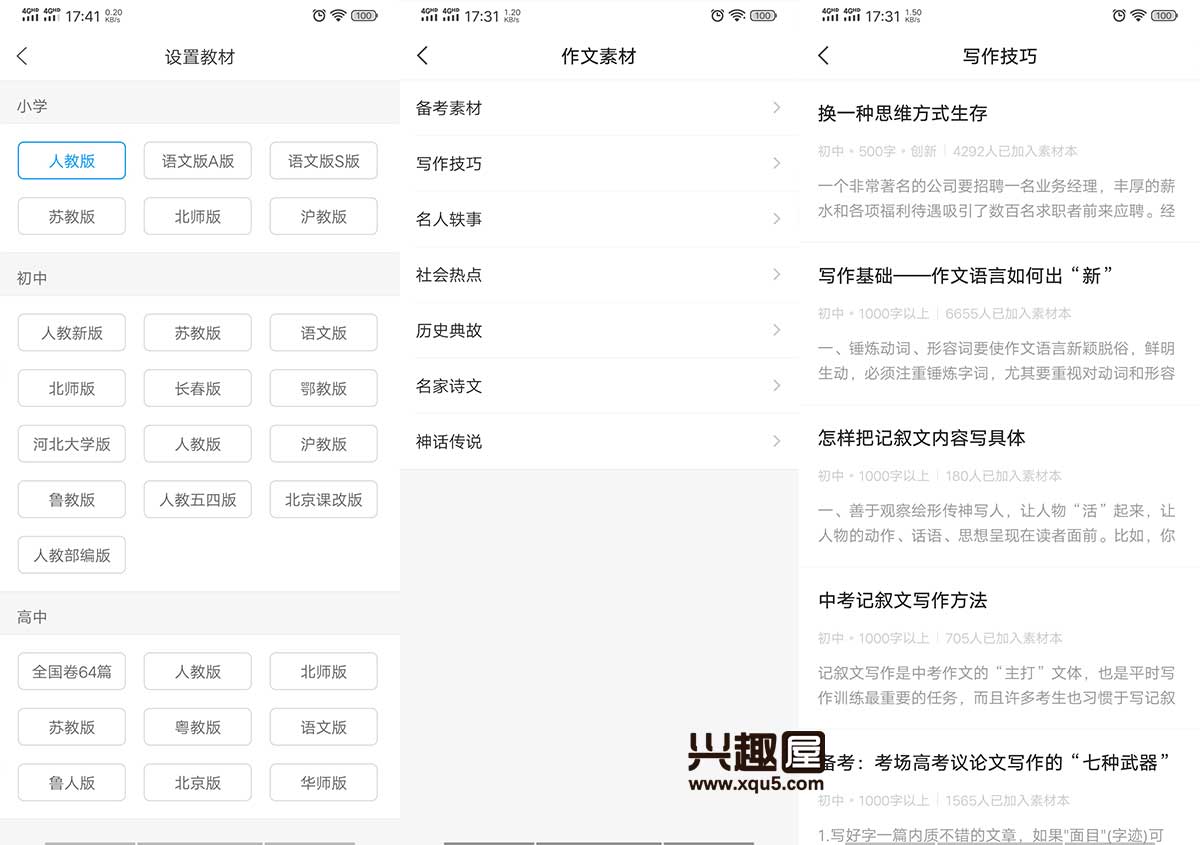Go back from the 设置教材 screen
Image resolution: width=1200 pixels, height=845 pixels.
coord(23,56)
